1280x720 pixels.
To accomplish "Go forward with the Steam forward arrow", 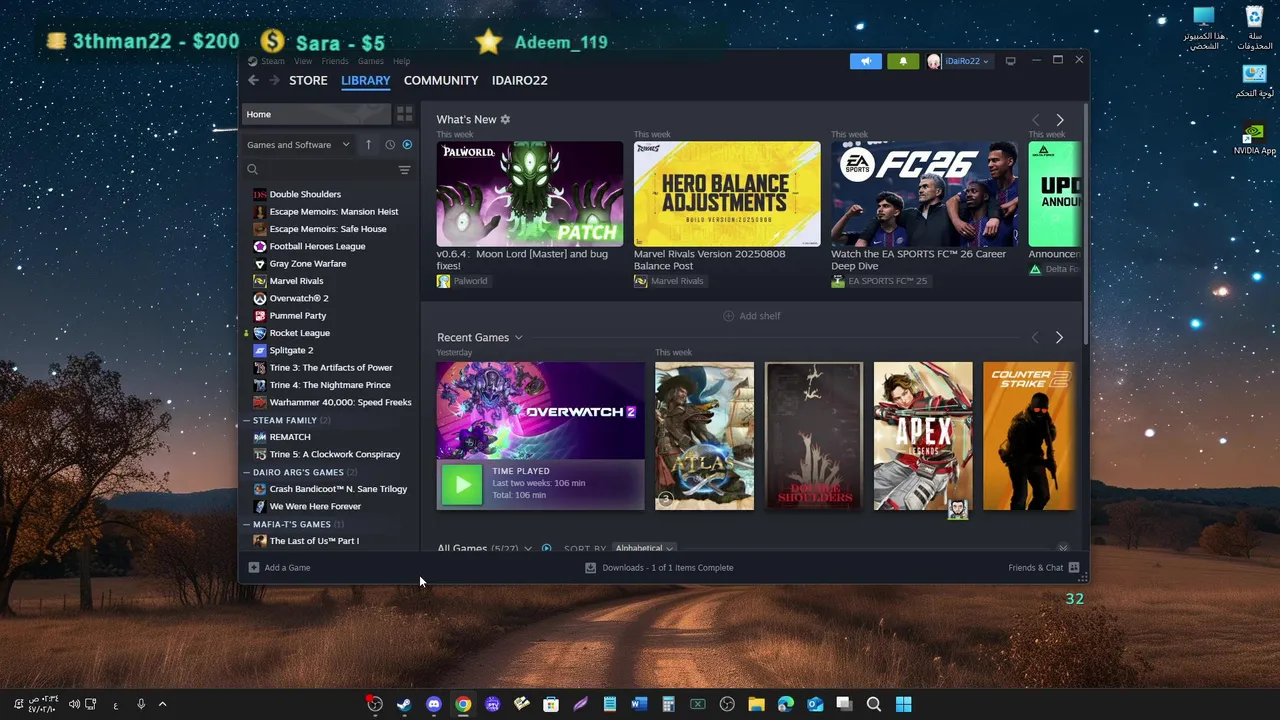I will tap(274, 80).
